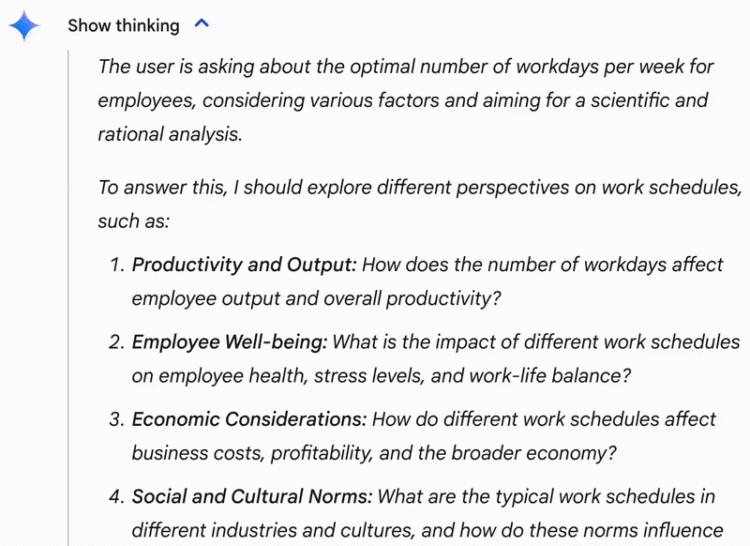Click 'To answer this' paragraph start

(162, 187)
